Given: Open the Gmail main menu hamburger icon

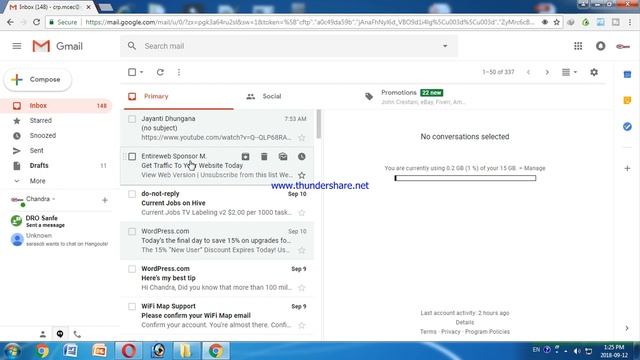Looking at the screenshot, I should [17, 46].
